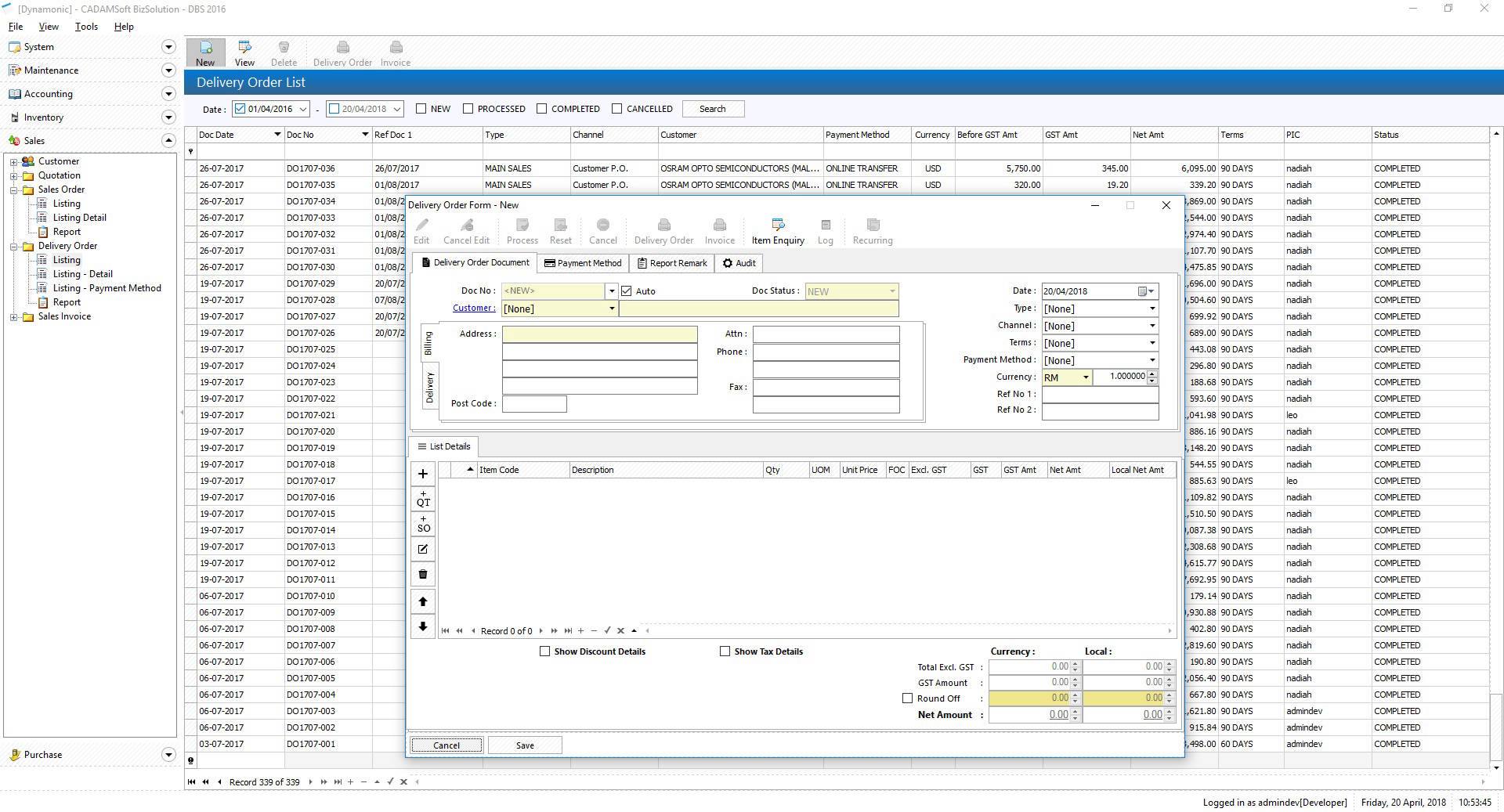This screenshot has height=812, width=1504.
Task: Click the Ref No 1 input field
Action: click(1100, 395)
